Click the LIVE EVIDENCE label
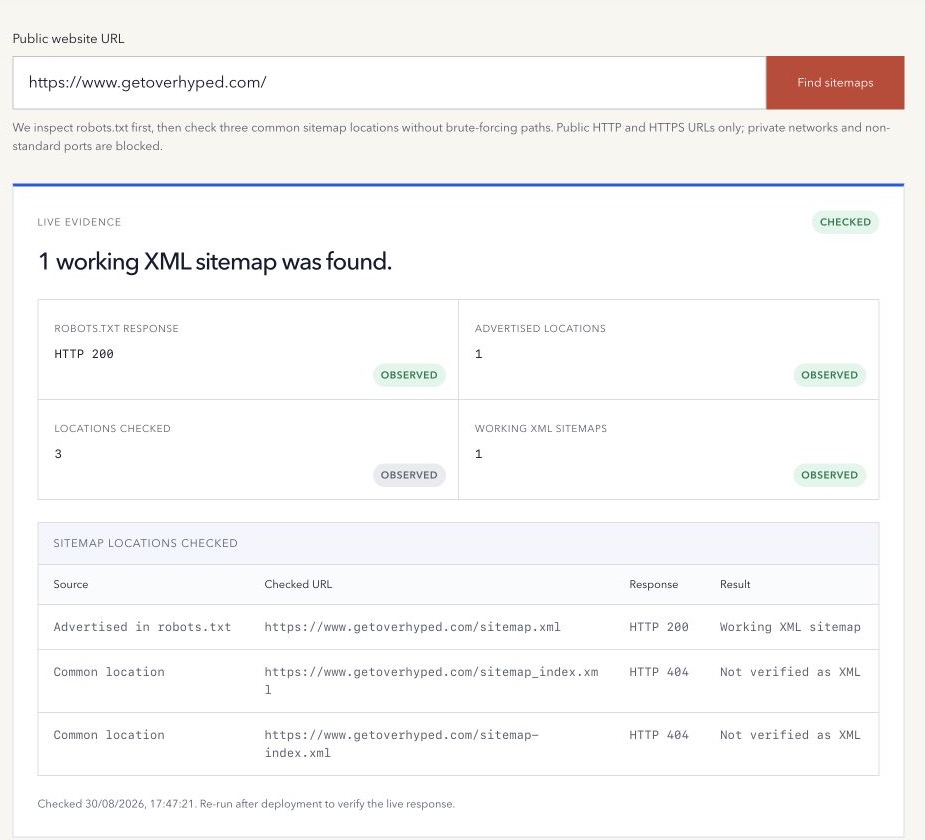925x840 pixels. [x=79, y=222]
